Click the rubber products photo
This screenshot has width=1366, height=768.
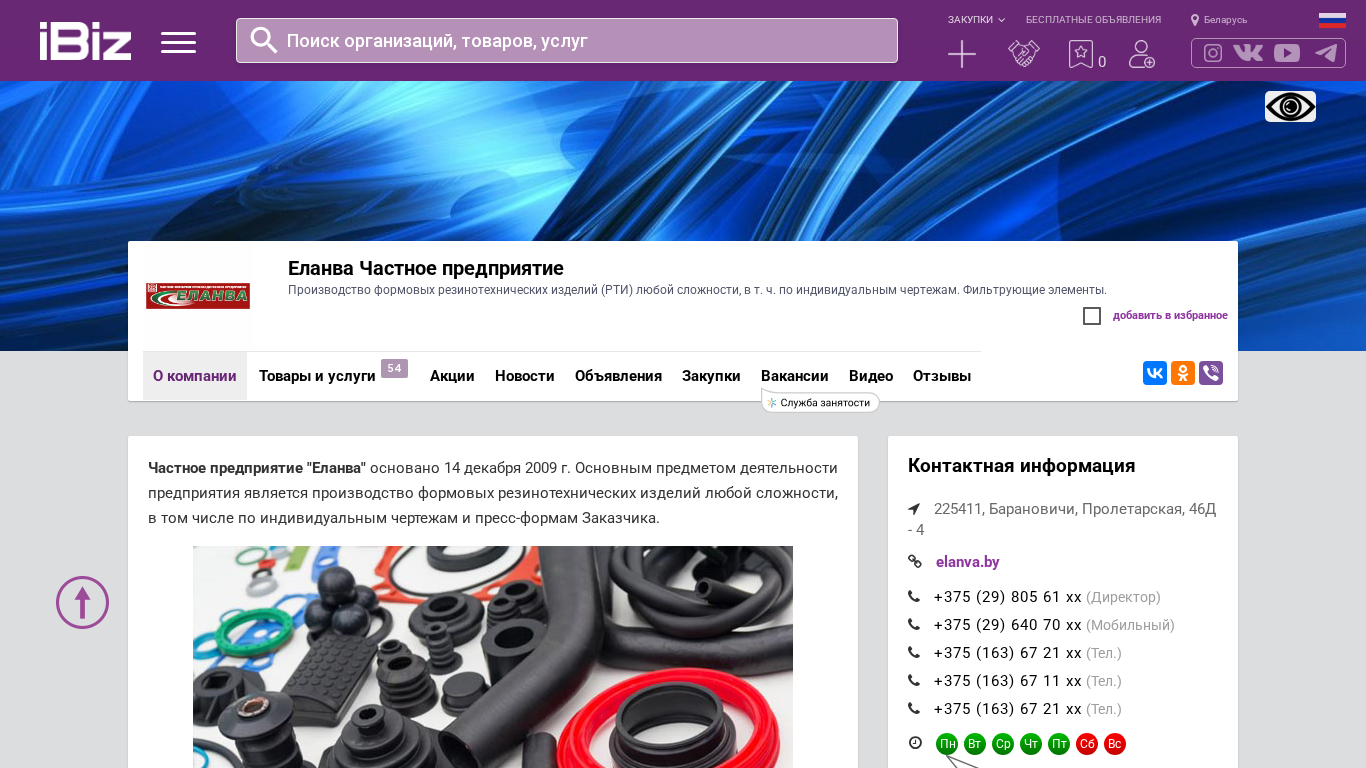click(493, 657)
